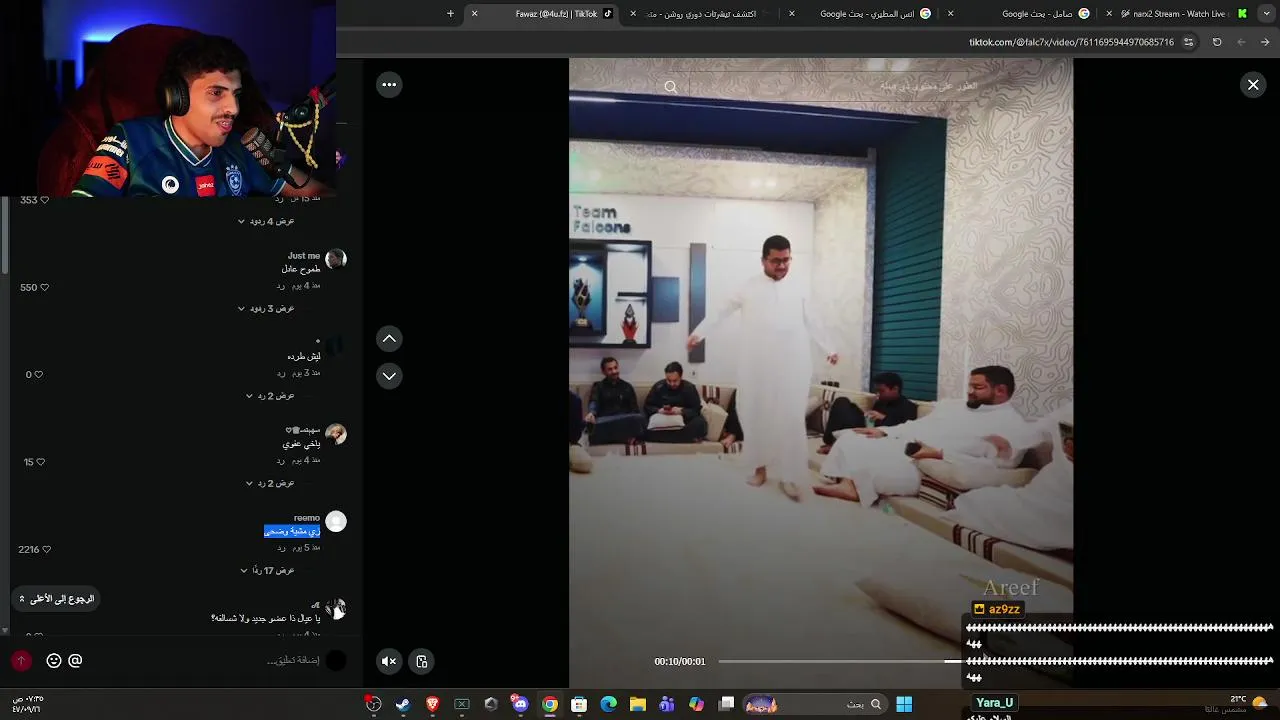Click the username Just me
The image size is (1280, 720).
click(x=304, y=256)
